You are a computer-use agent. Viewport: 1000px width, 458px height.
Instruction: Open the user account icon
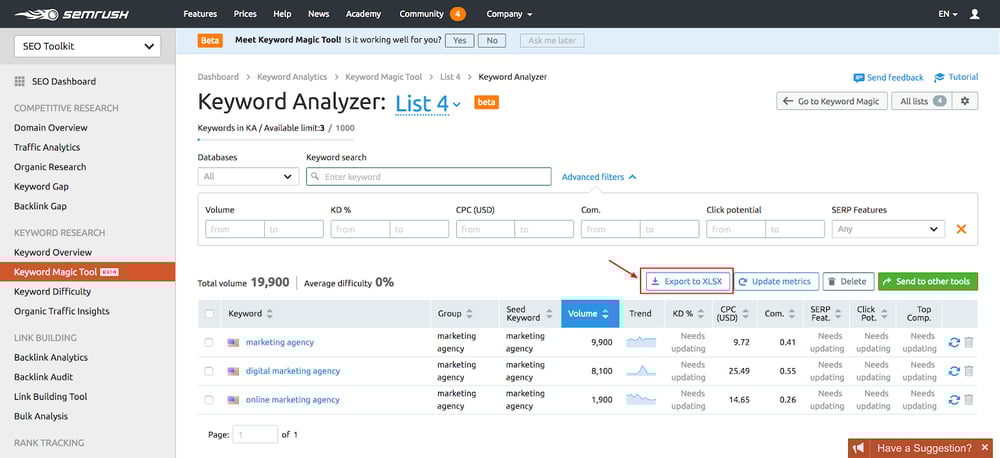click(974, 13)
